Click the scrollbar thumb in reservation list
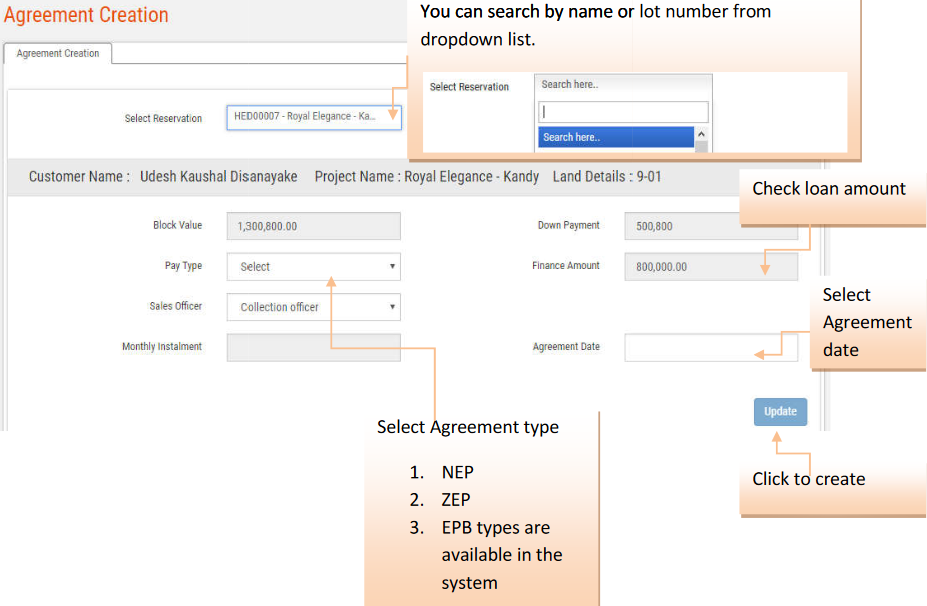This screenshot has width=927, height=606. pyautogui.click(x=701, y=146)
